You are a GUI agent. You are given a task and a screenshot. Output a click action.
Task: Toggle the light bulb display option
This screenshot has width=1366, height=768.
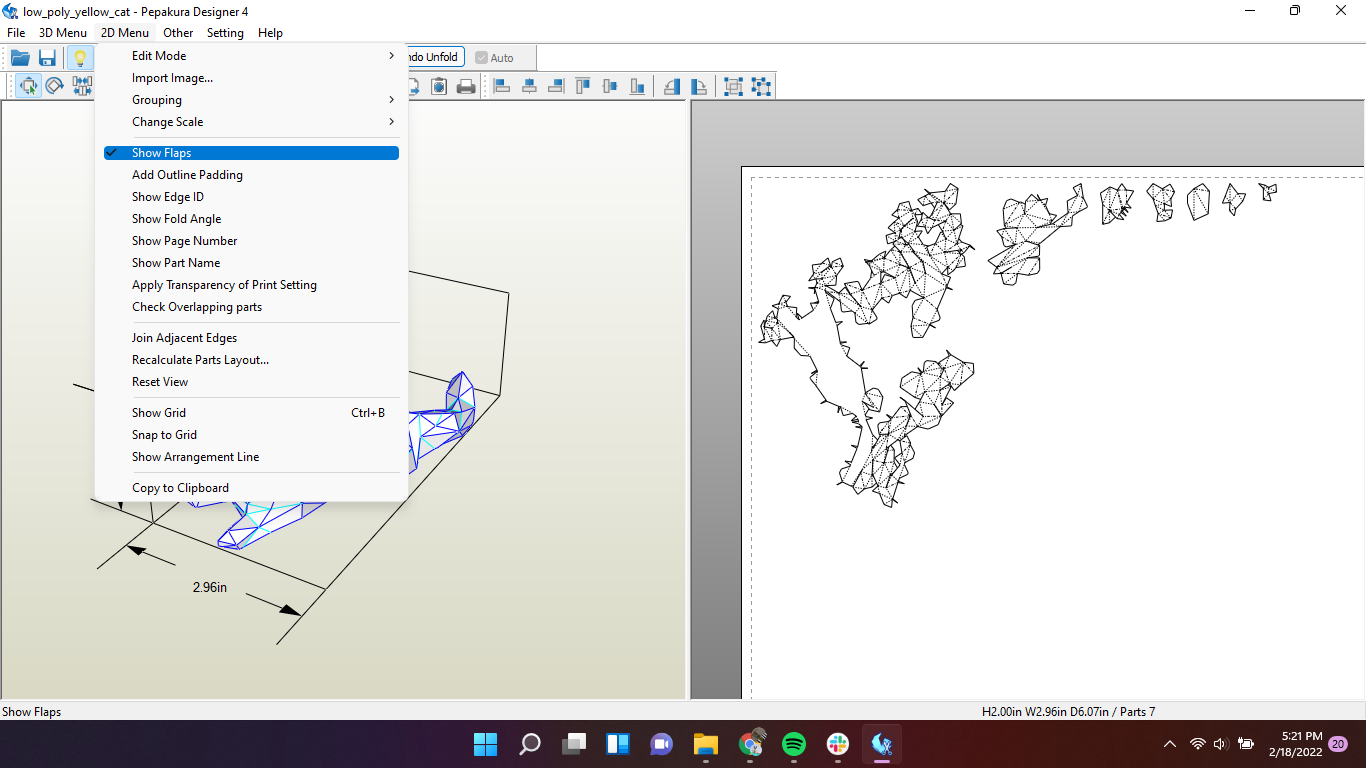point(80,57)
